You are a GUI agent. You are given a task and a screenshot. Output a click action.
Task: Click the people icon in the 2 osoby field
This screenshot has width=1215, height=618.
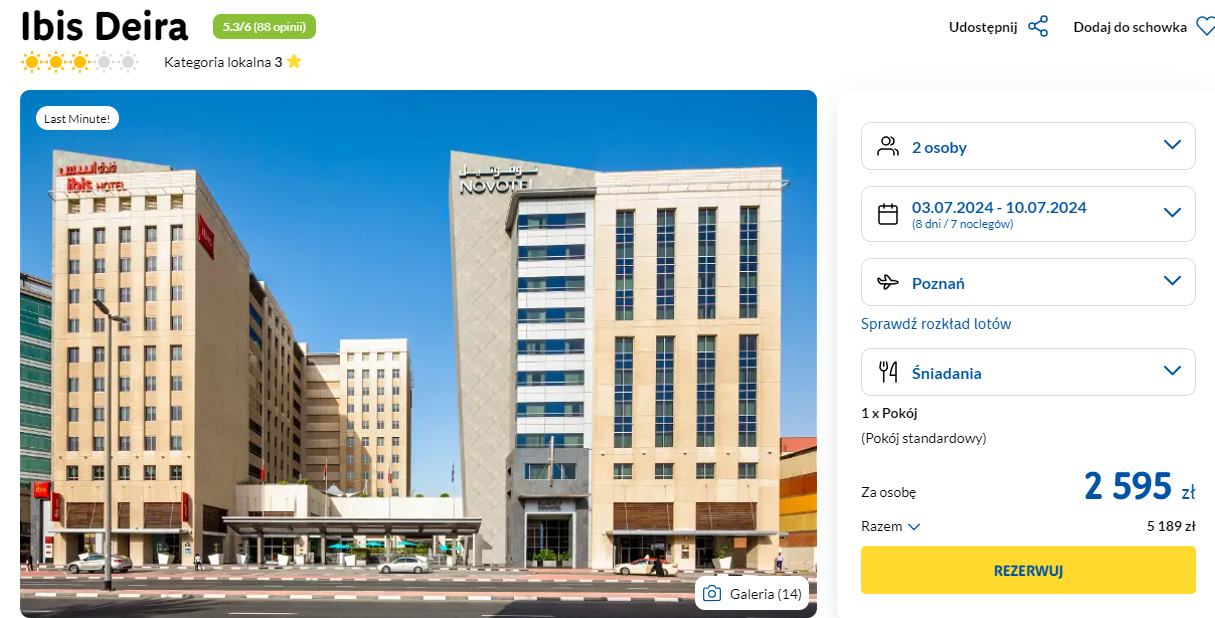click(x=888, y=147)
